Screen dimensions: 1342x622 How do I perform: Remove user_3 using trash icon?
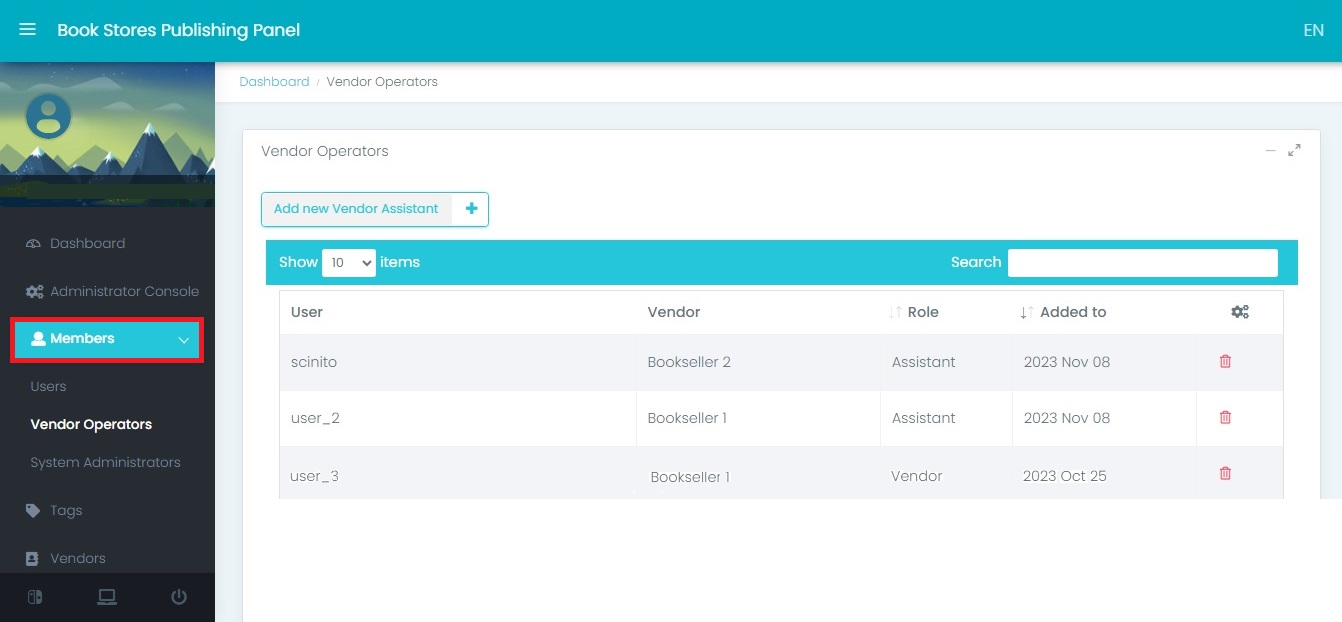coord(1225,474)
